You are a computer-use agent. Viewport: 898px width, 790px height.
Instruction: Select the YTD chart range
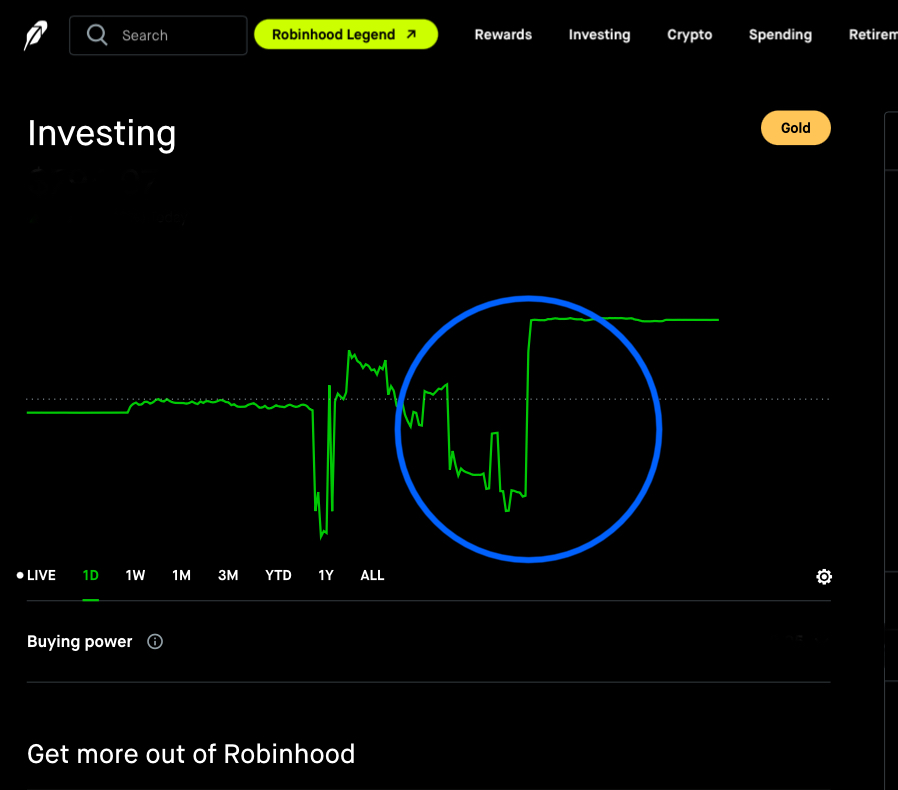(278, 575)
